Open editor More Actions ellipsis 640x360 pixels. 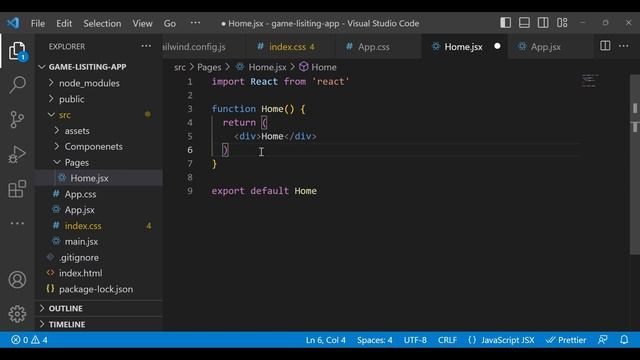[624, 46]
